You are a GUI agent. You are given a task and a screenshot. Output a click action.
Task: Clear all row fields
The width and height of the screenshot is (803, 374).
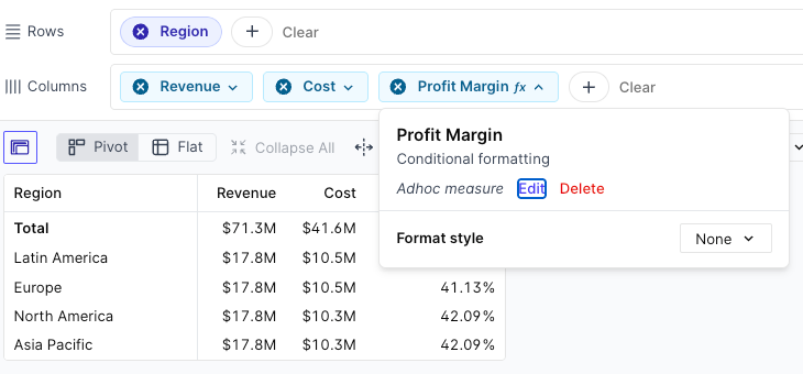(x=301, y=32)
